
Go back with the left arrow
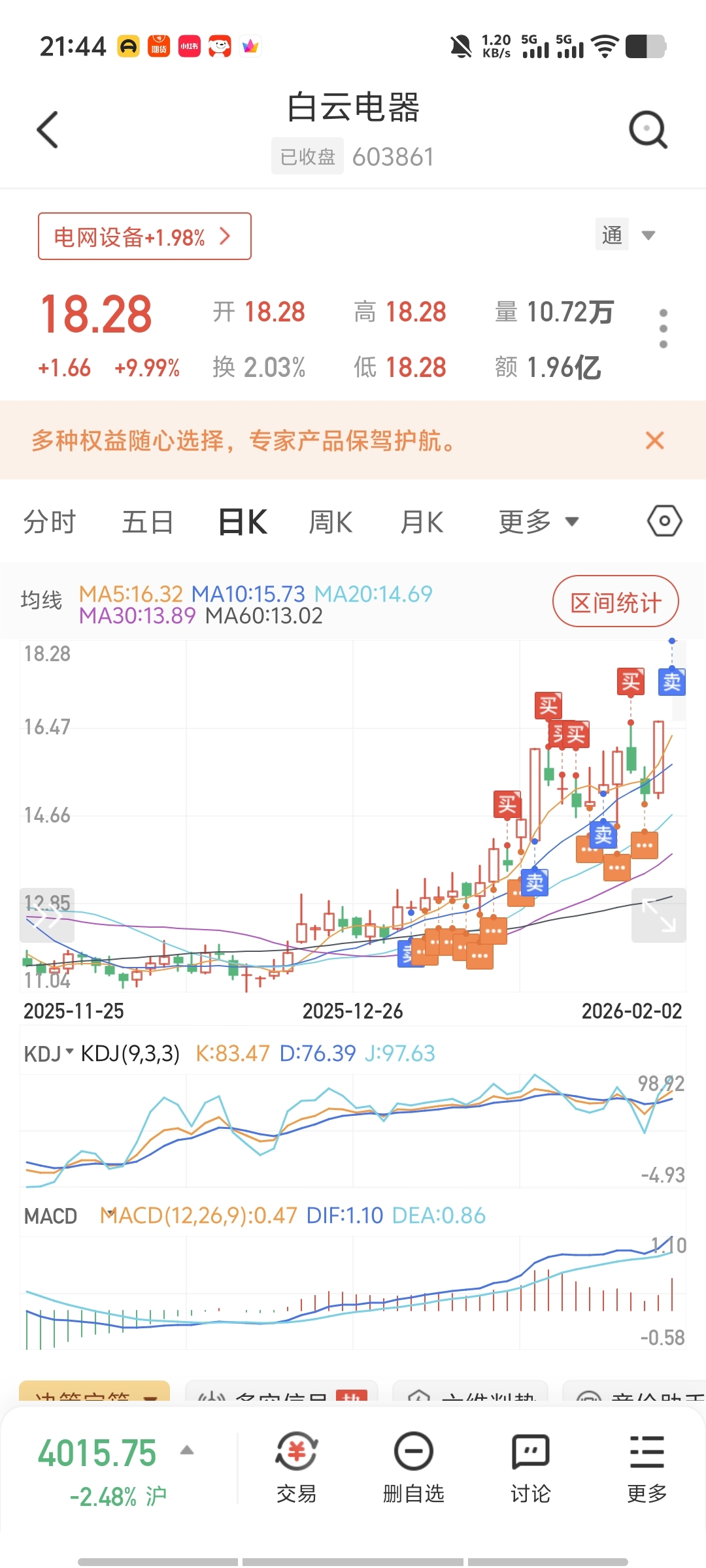click(48, 129)
